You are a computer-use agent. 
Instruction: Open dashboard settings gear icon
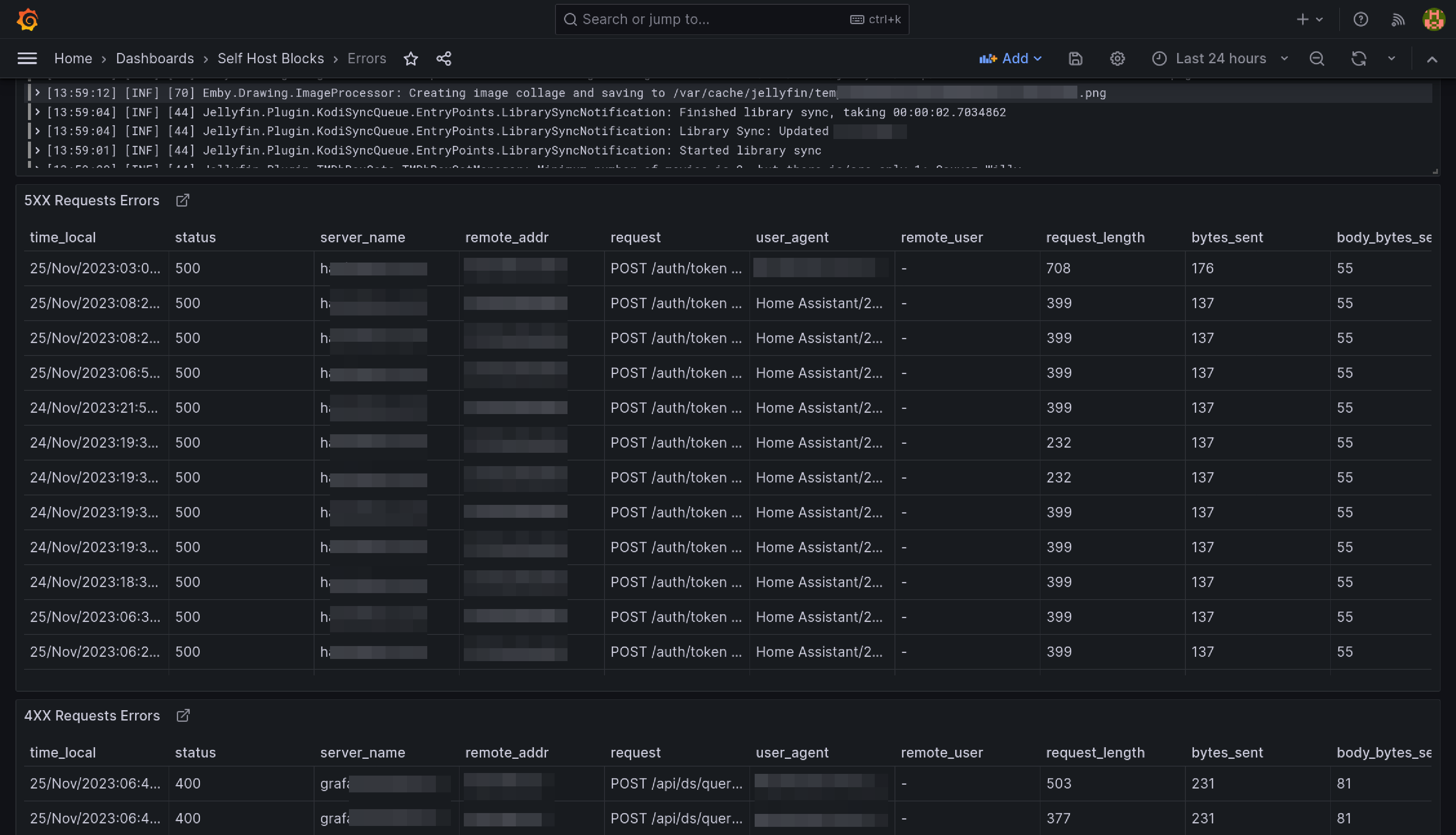click(x=1117, y=59)
